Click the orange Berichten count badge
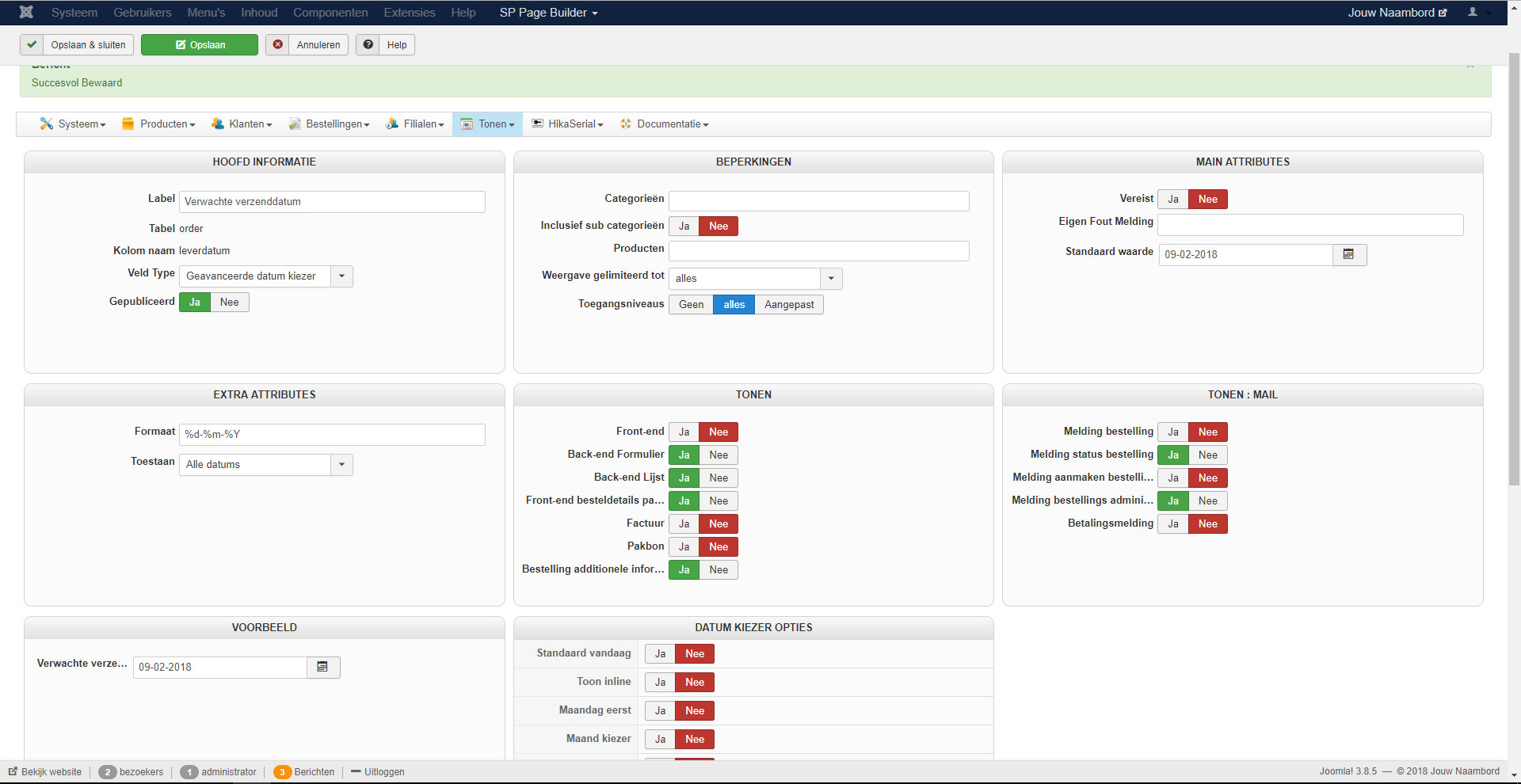1521x784 pixels. [x=282, y=772]
